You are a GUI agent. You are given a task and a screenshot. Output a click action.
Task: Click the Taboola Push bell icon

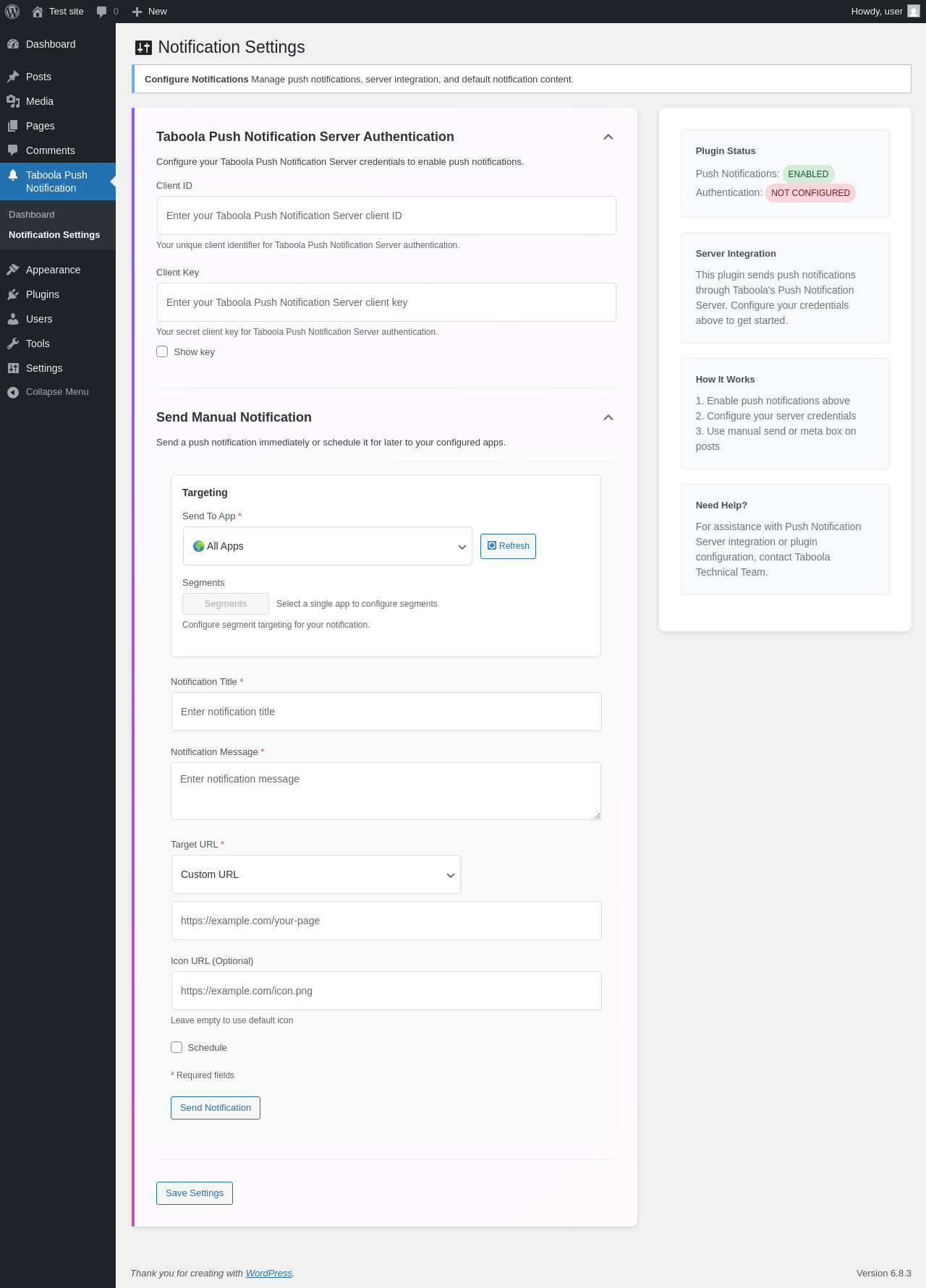point(13,175)
